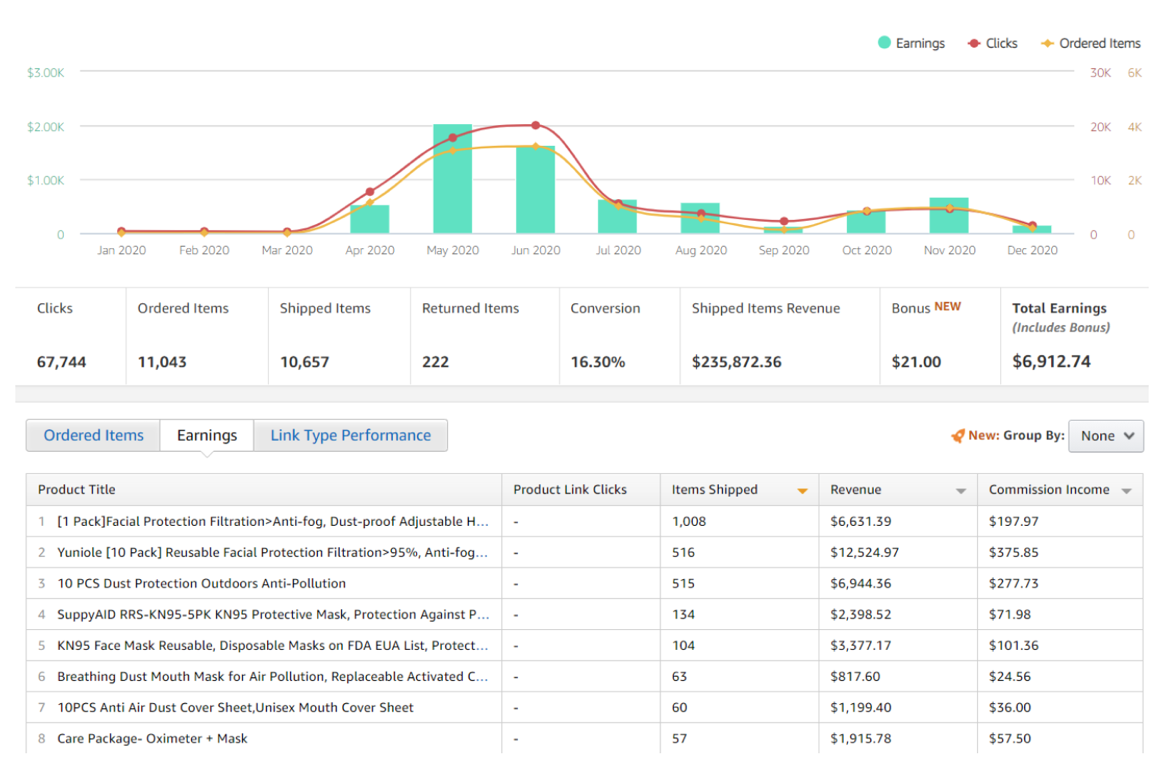Click the Product Link Clicks column header
This screenshot has height=776, width=1170.
click(570, 490)
